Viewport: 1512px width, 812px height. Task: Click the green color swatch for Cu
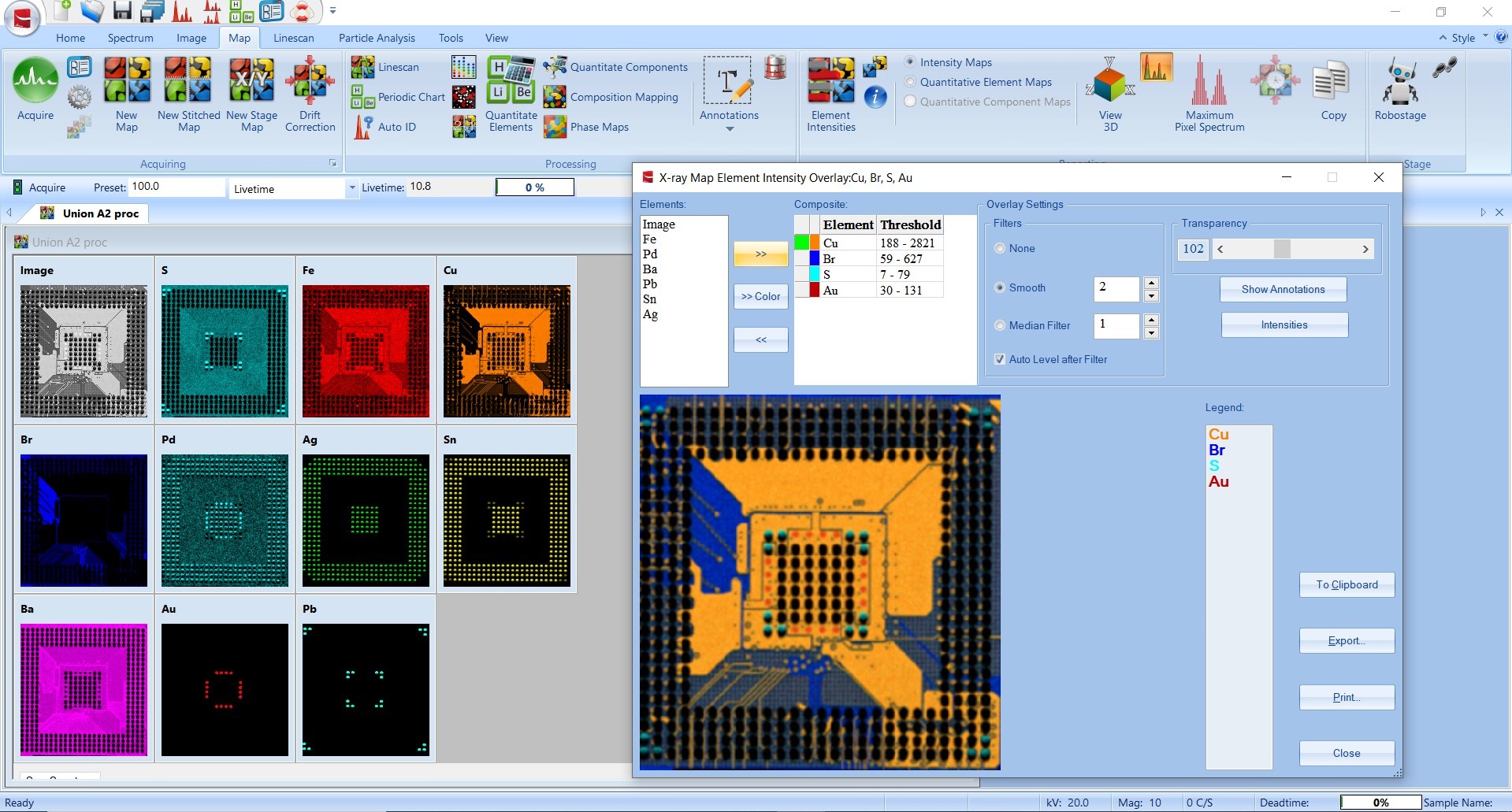[x=801, y=243]
